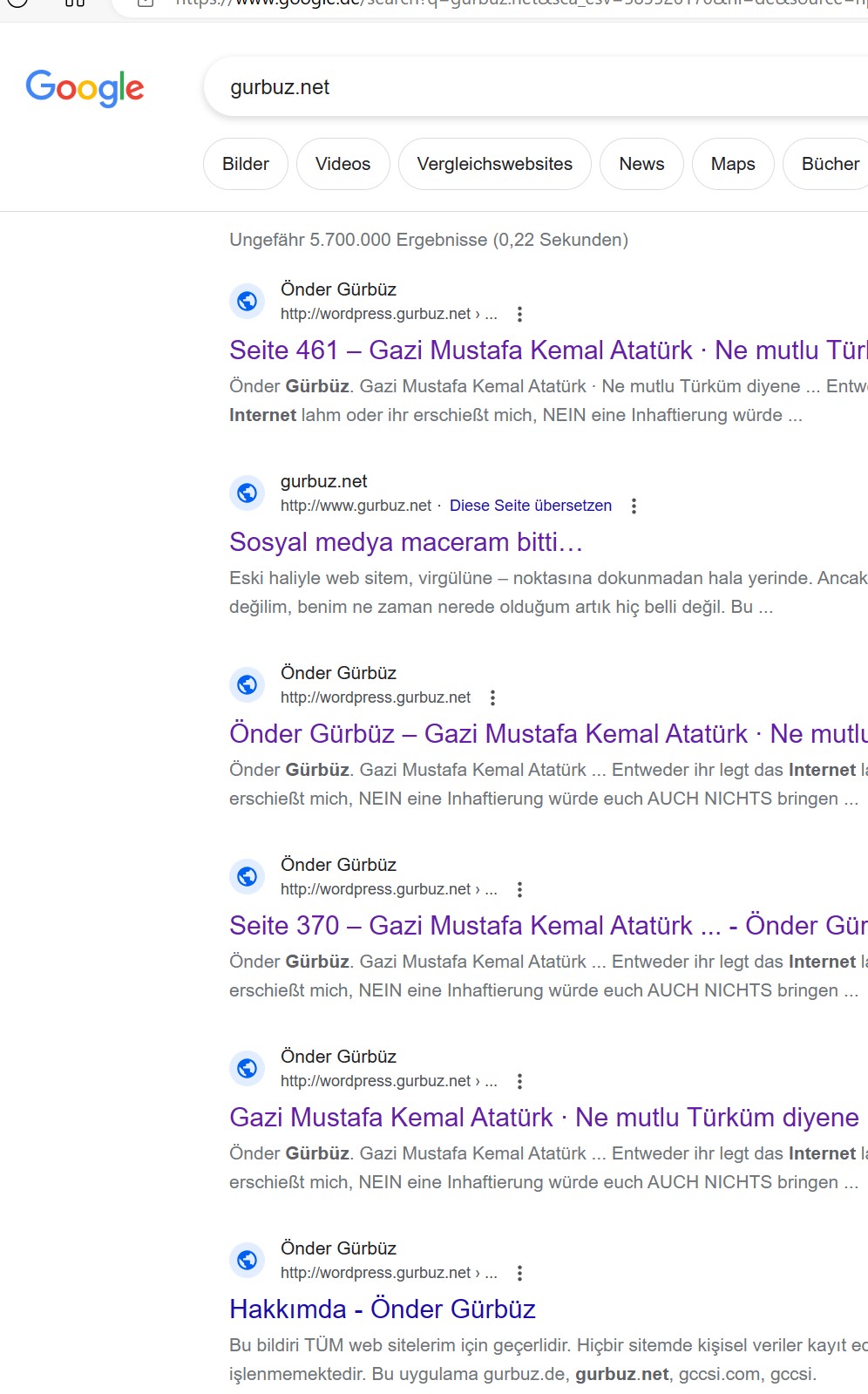The width and height of the screenshot is (868, 1394).
Task: Click site name 'Önder Gürbüz' above Seite 461
Action: point(338,289)
